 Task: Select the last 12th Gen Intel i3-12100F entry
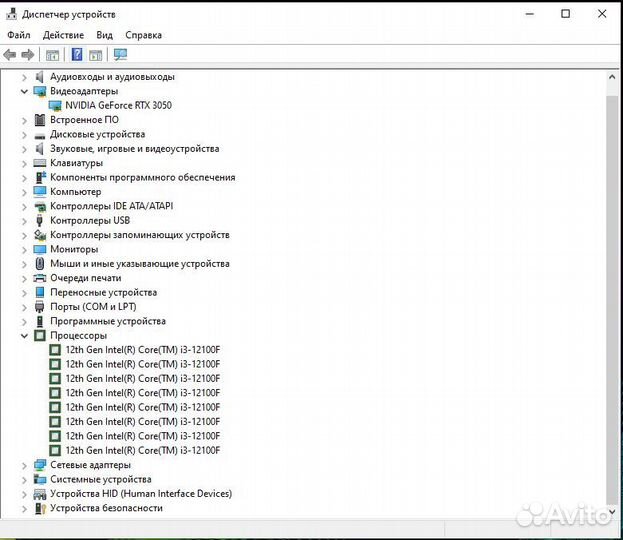coord(143,451)
